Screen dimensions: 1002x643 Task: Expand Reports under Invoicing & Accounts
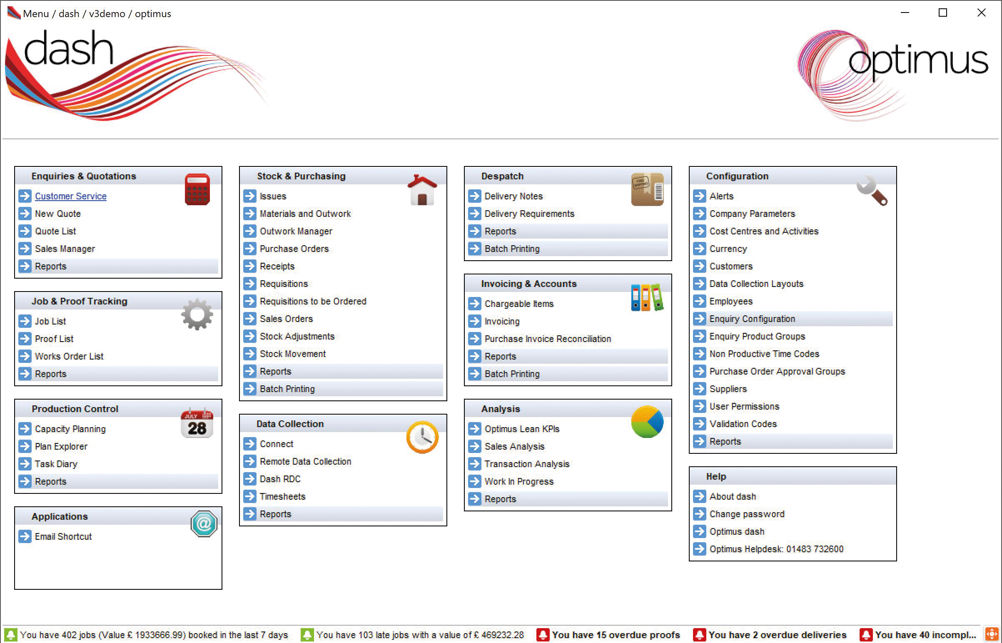click(568, 357)
